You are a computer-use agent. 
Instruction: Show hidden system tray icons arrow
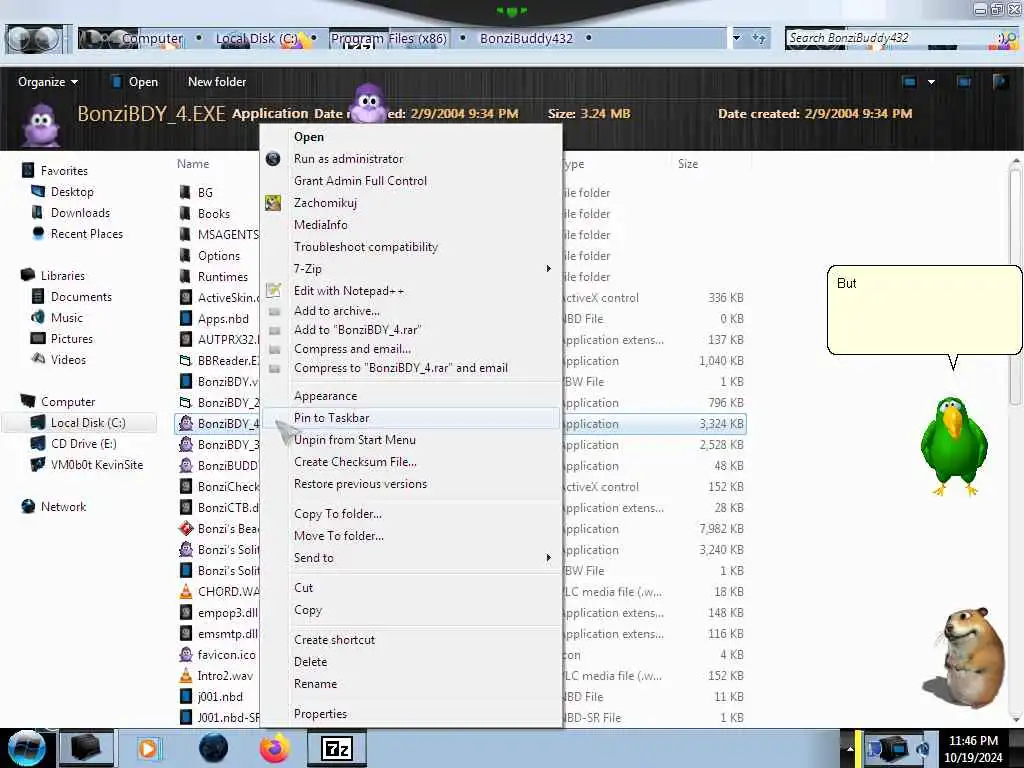pos(850,748)
